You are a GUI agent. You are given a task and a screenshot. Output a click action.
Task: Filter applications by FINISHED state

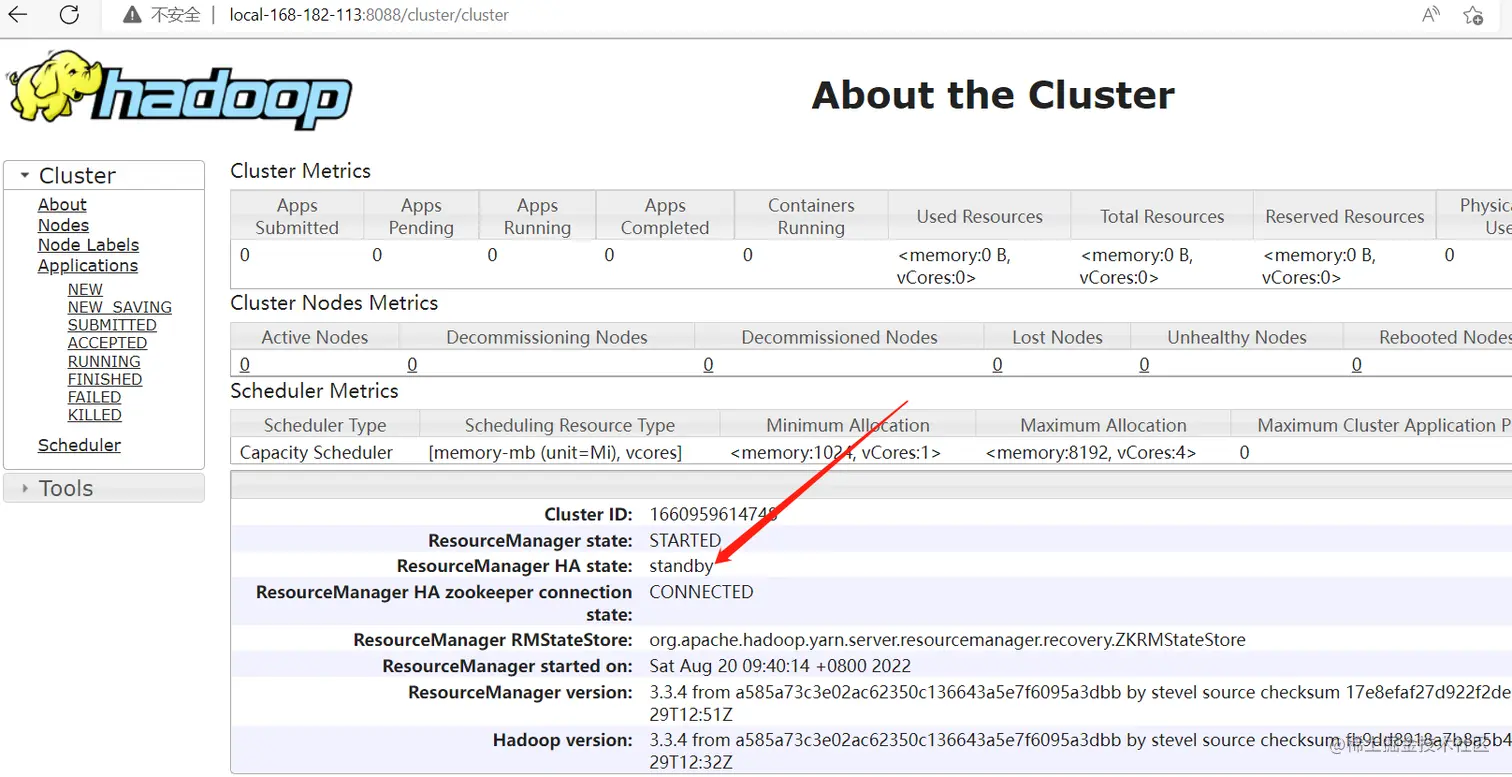pyautogui.click(x=105, y=380)
